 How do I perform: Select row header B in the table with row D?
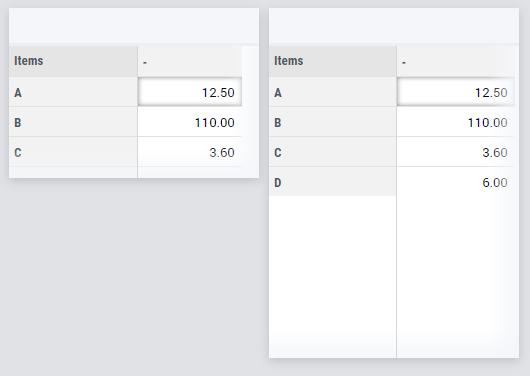coord(333,122)
